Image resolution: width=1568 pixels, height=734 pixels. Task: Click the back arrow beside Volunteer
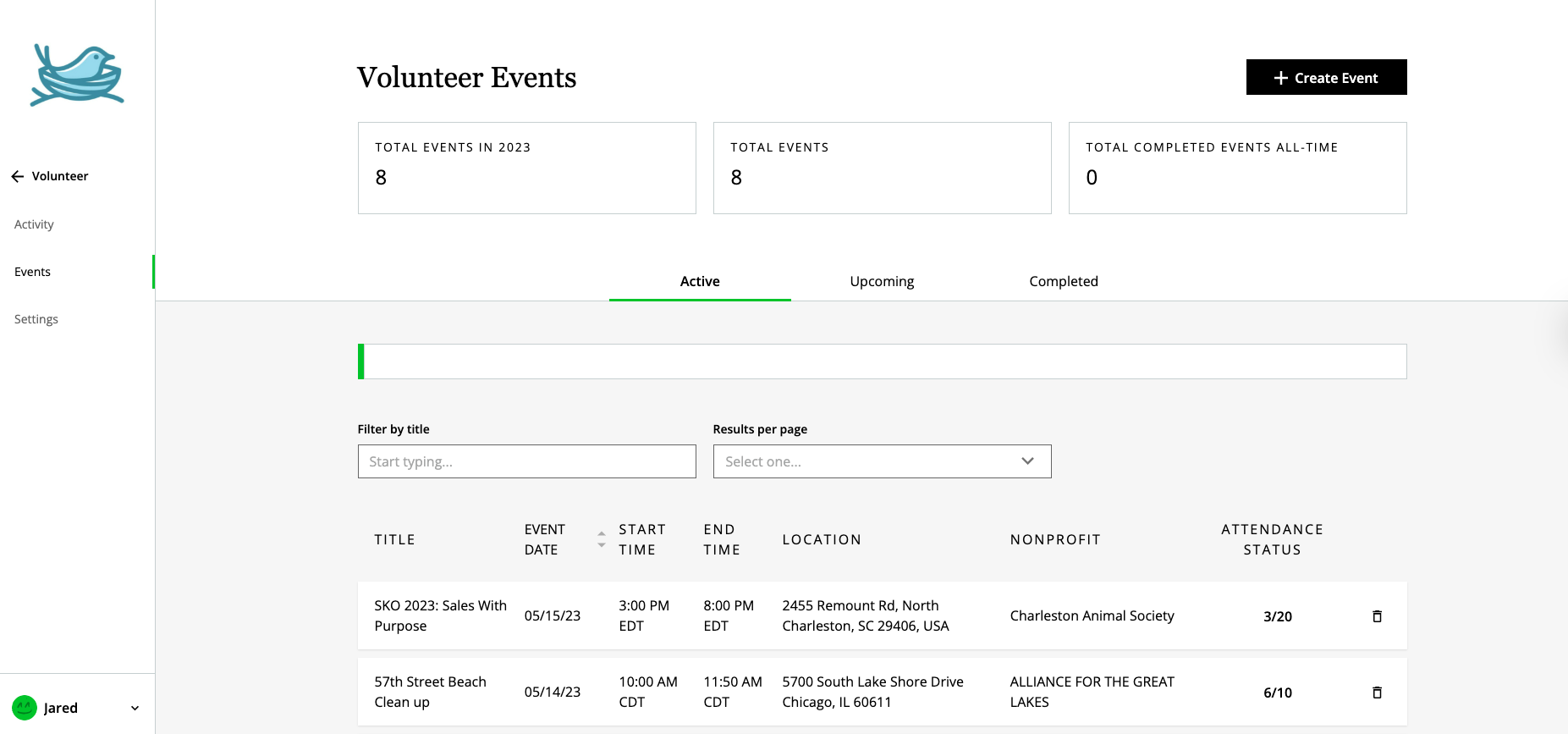tap(18, 176)
